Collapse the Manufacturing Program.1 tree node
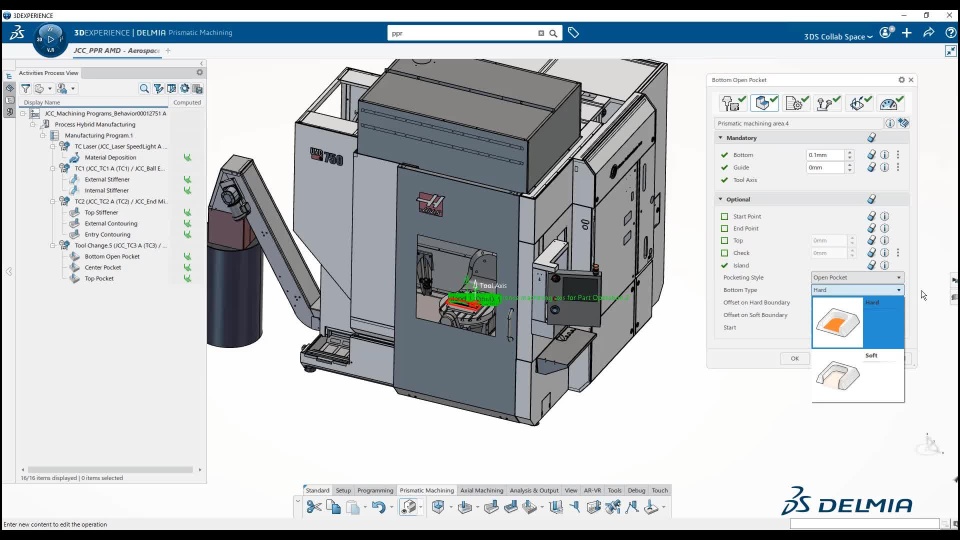The image size is (960, 540). pos(43,135)
